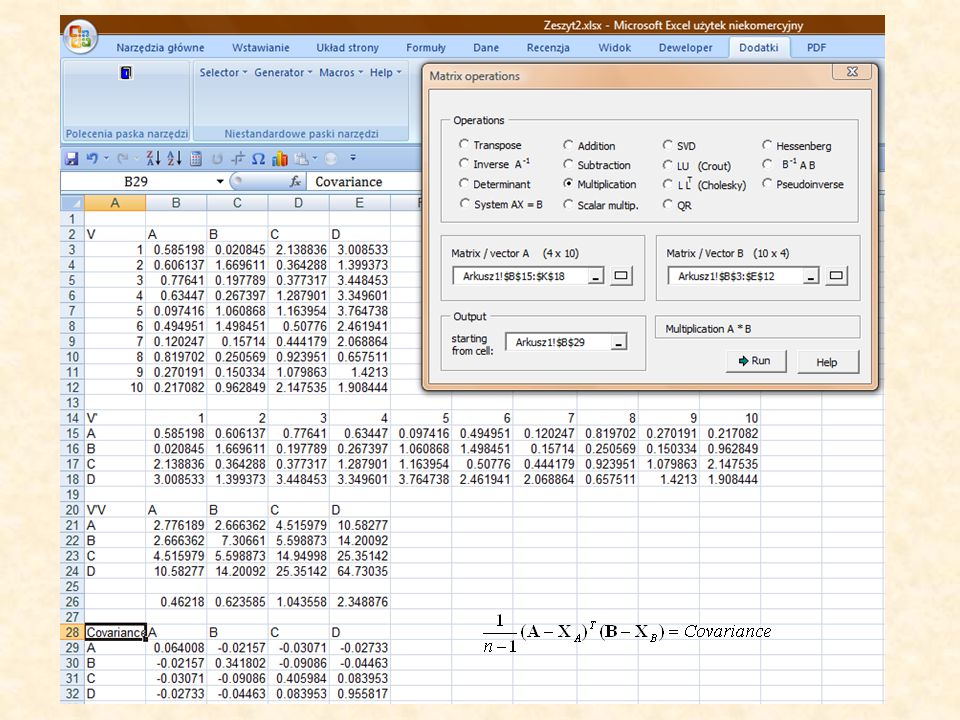Click the Help button in the dialog
Image resolution: width=960 pixels, height=720 pixels.
coord(827,362)
